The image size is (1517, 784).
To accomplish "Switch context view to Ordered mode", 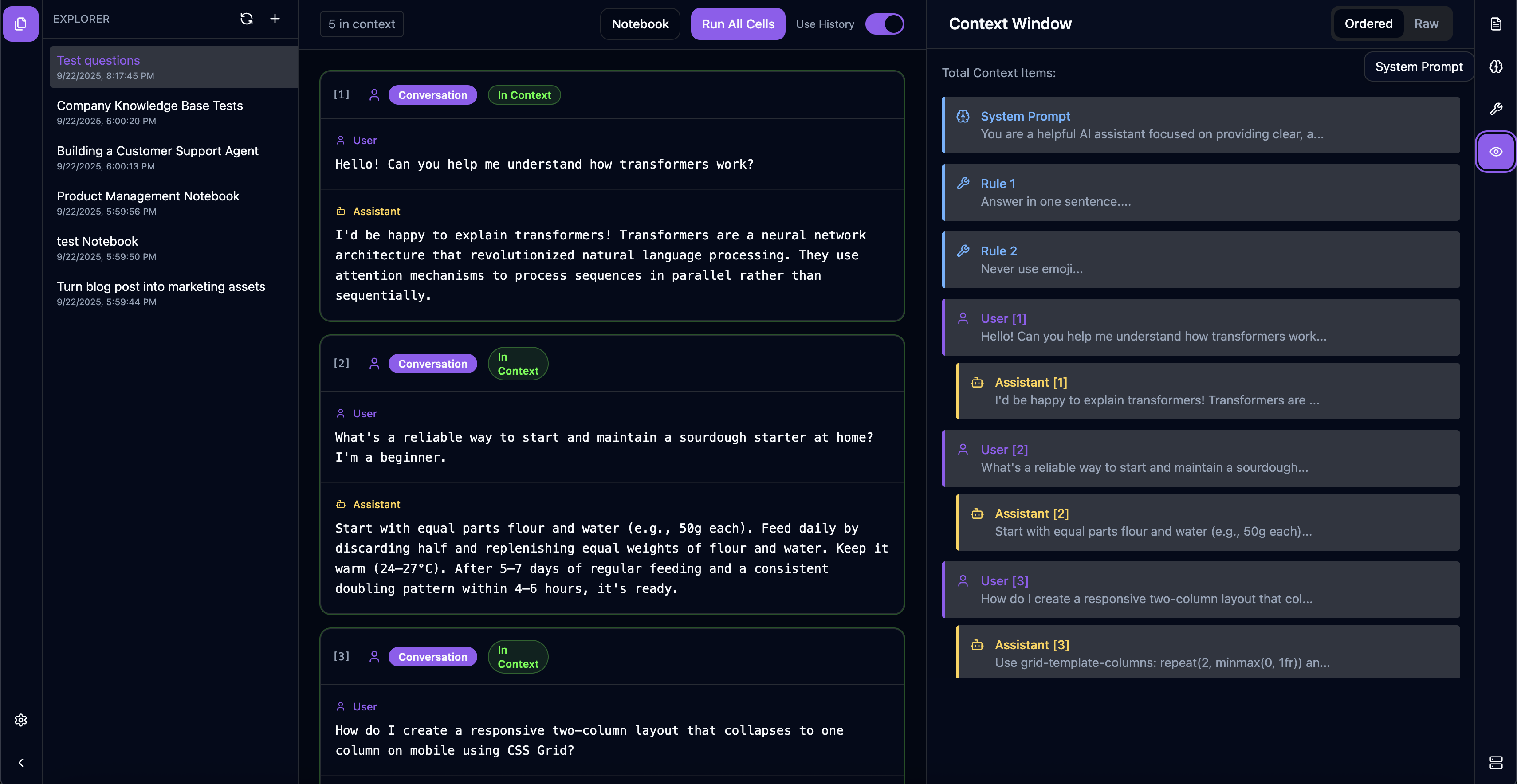I will [x=1368, y=24].
